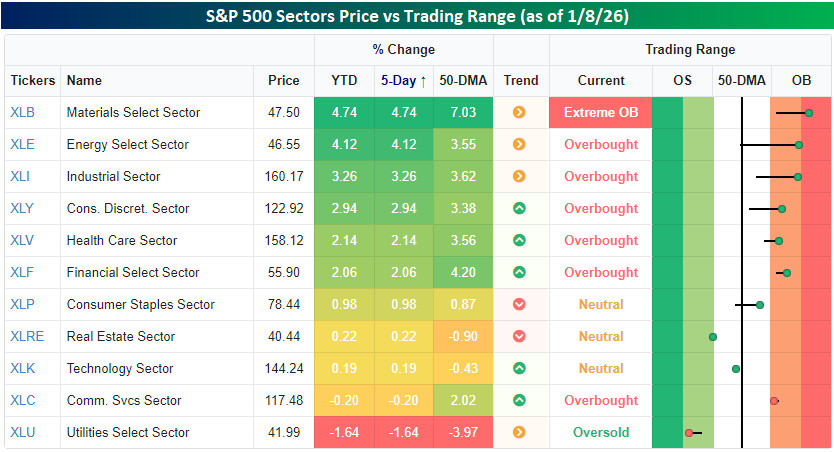Viewport: 834px width, 452px height.
Task: Click the Tickers column header
Action: click(33, 81)
